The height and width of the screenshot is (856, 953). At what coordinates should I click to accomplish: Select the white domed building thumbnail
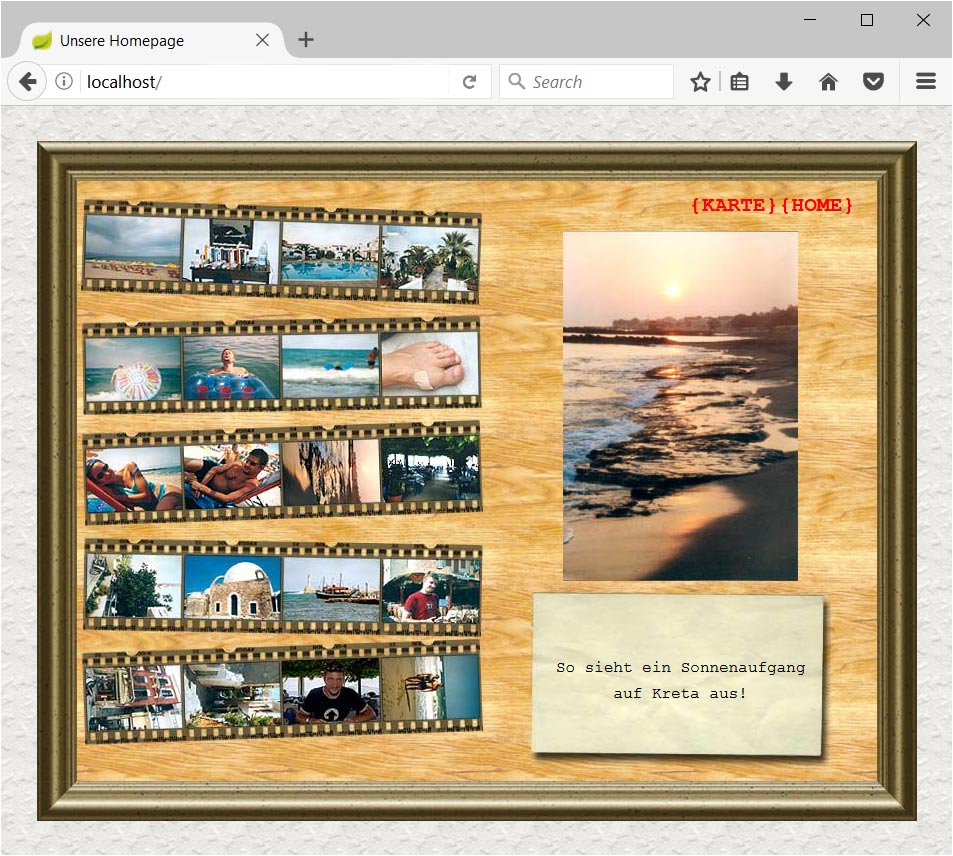click(232, 587)
